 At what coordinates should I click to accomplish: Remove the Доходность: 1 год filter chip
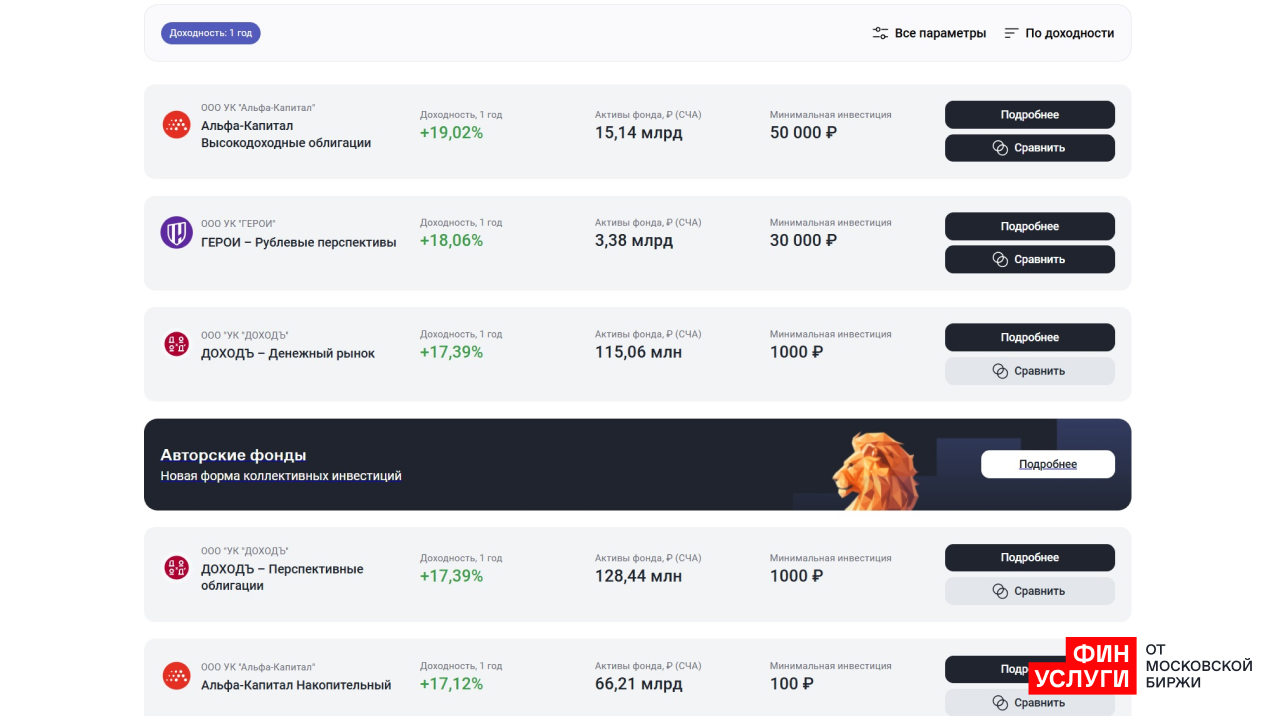pos(211,33)
